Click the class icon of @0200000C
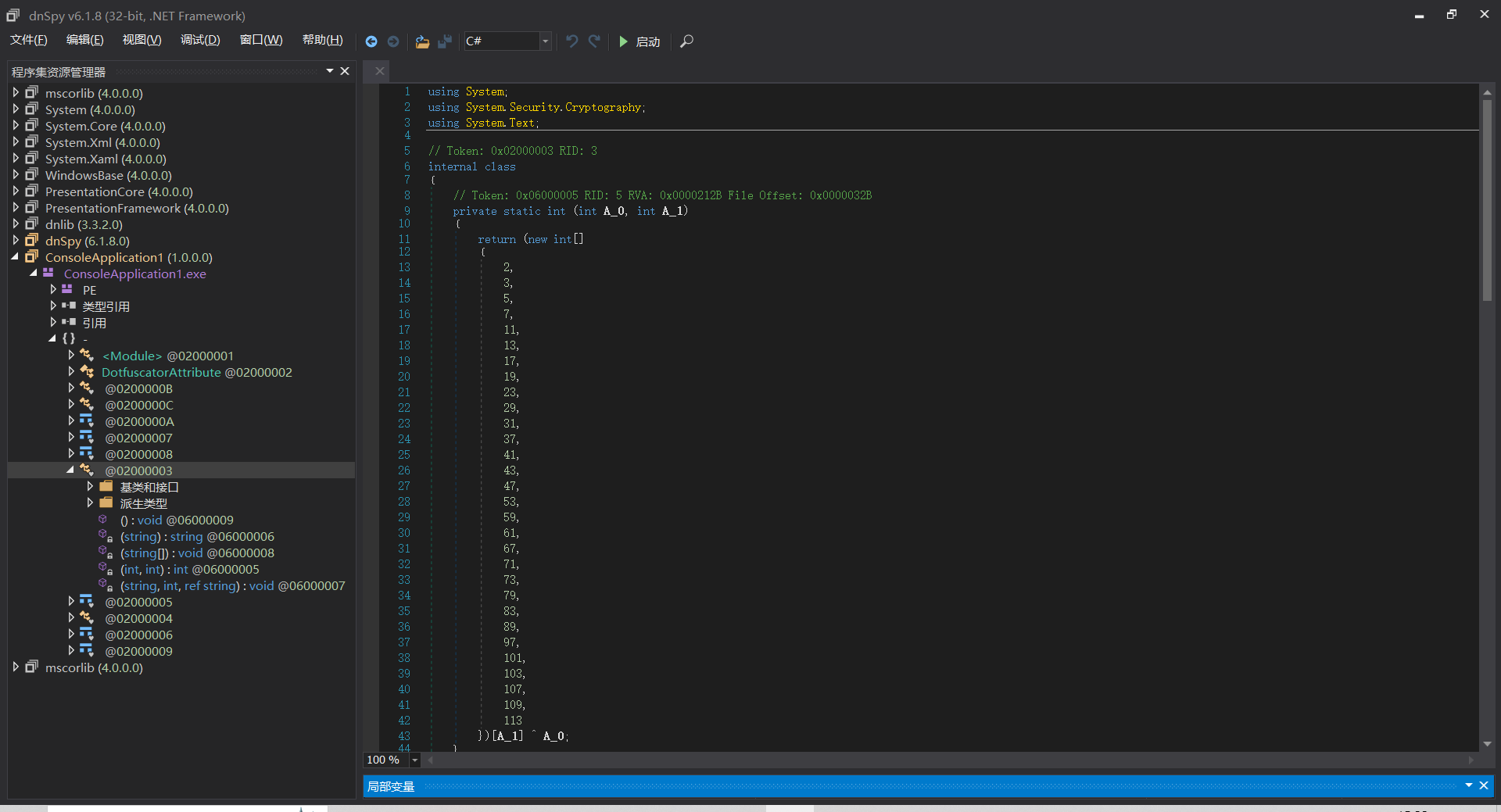Viewport: 1501px width, 812px height. pyautogui.click(x=87, y=404)
